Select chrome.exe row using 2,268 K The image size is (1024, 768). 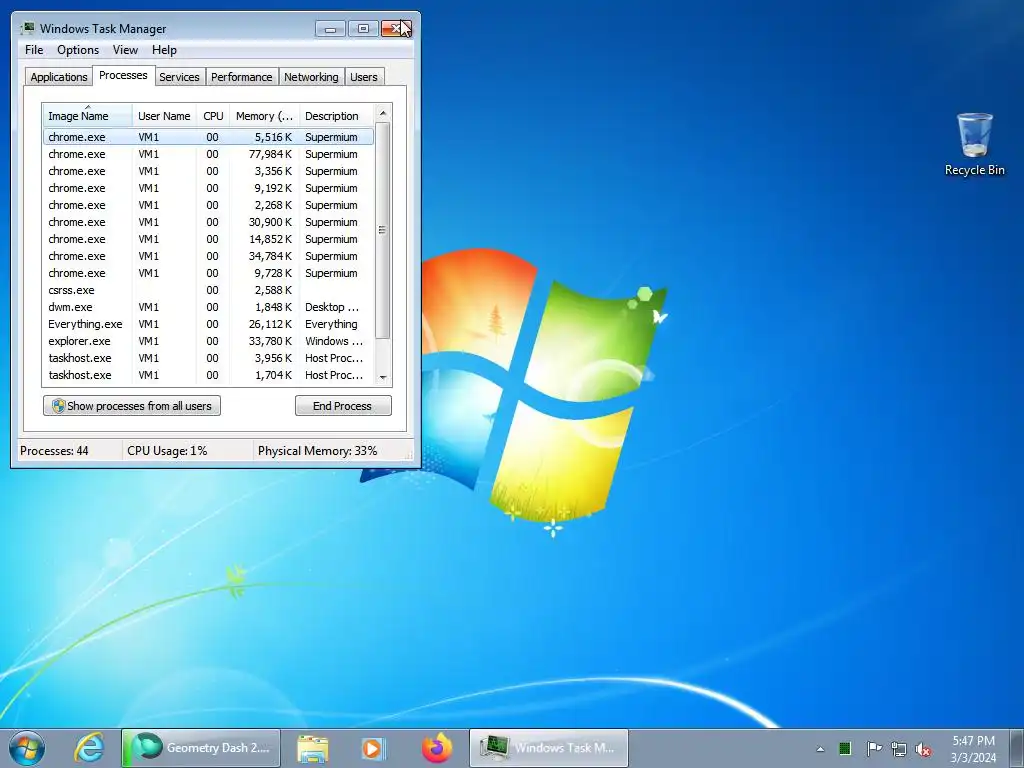tap(208, 205)
